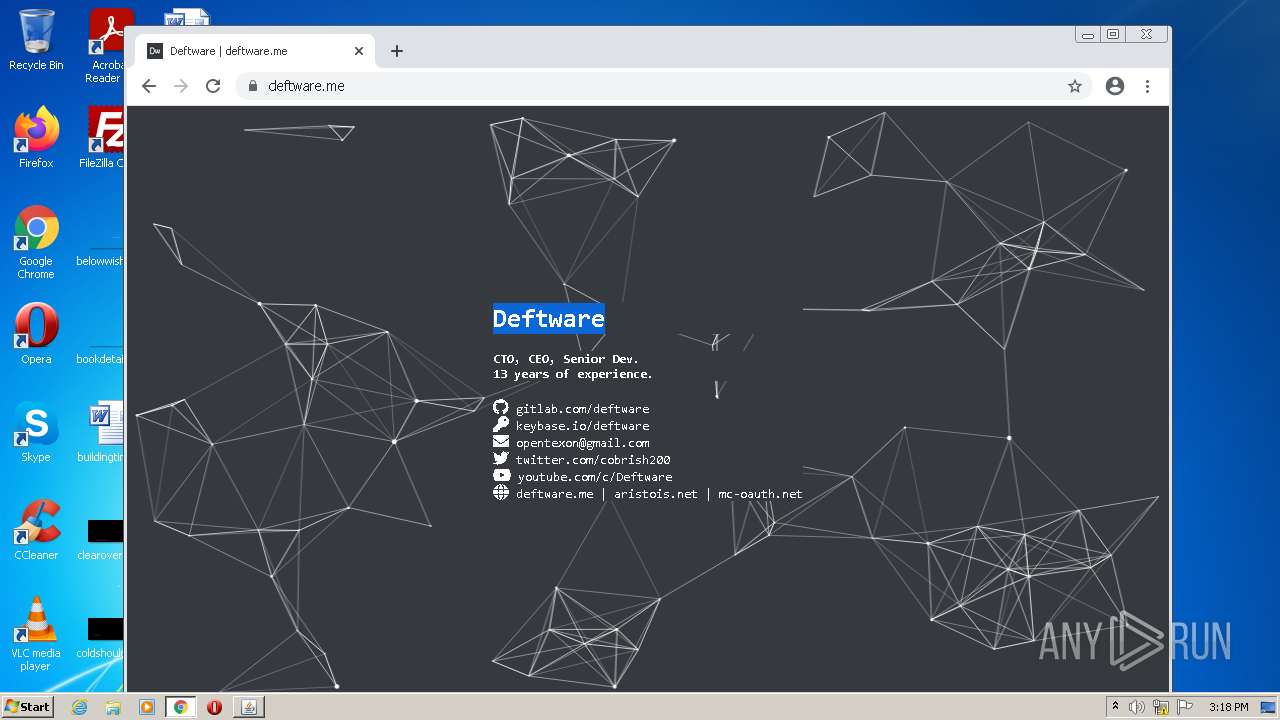The height and width of the screenshot is (720, 1280).
Task: Click the text CTO, CEO, Senior Dev.
Action: [566, 358]
